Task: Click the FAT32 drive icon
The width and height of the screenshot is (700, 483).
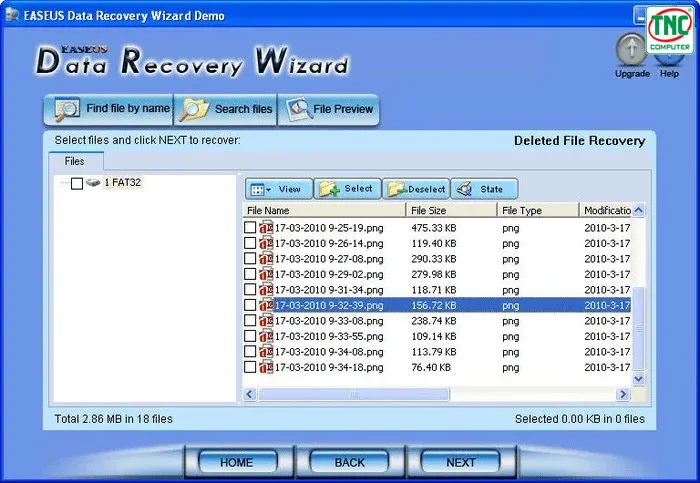Action: pyautogui.click(x=93, y=182)
